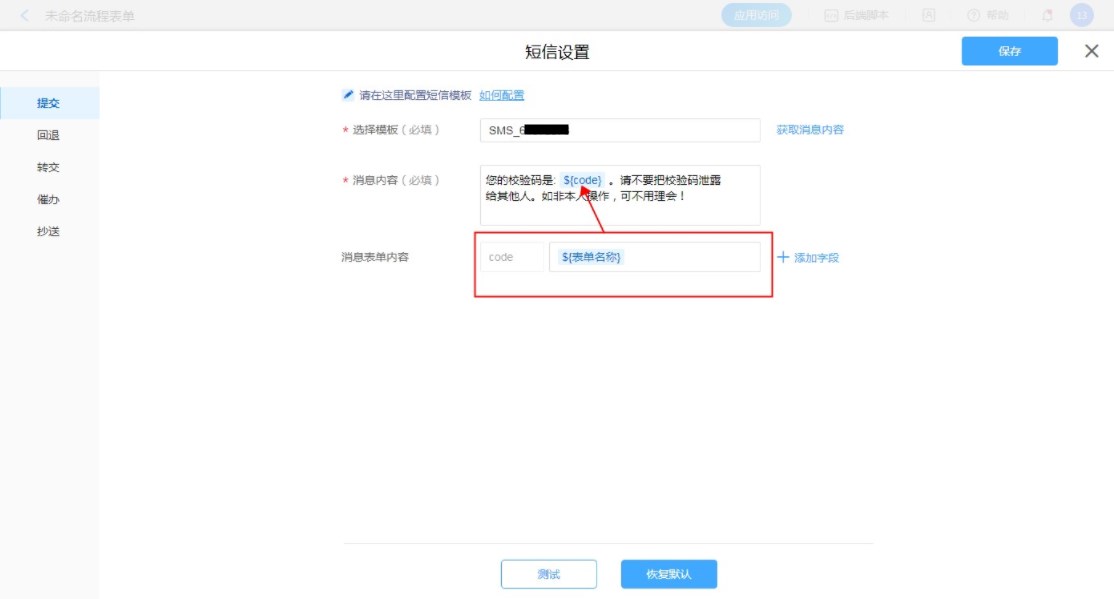Click the 恢复默认 button

[x=668, y=574]
